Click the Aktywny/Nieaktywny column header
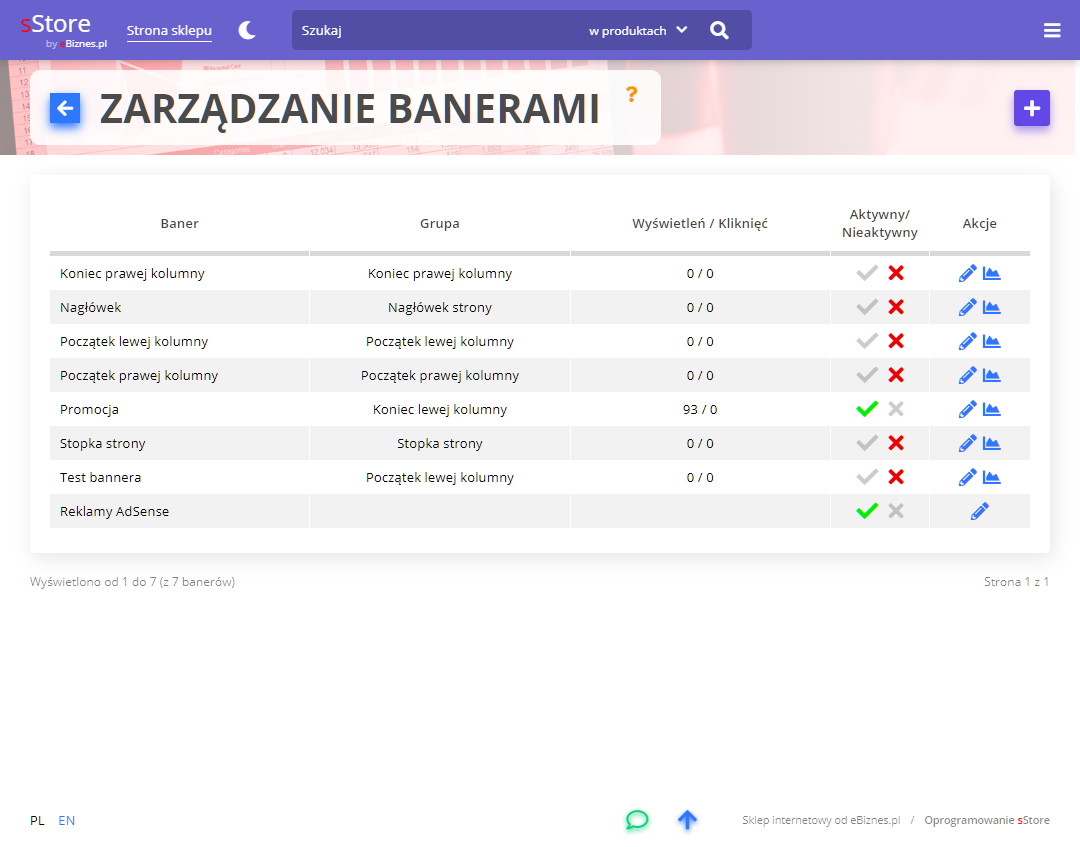 point(880,223)
